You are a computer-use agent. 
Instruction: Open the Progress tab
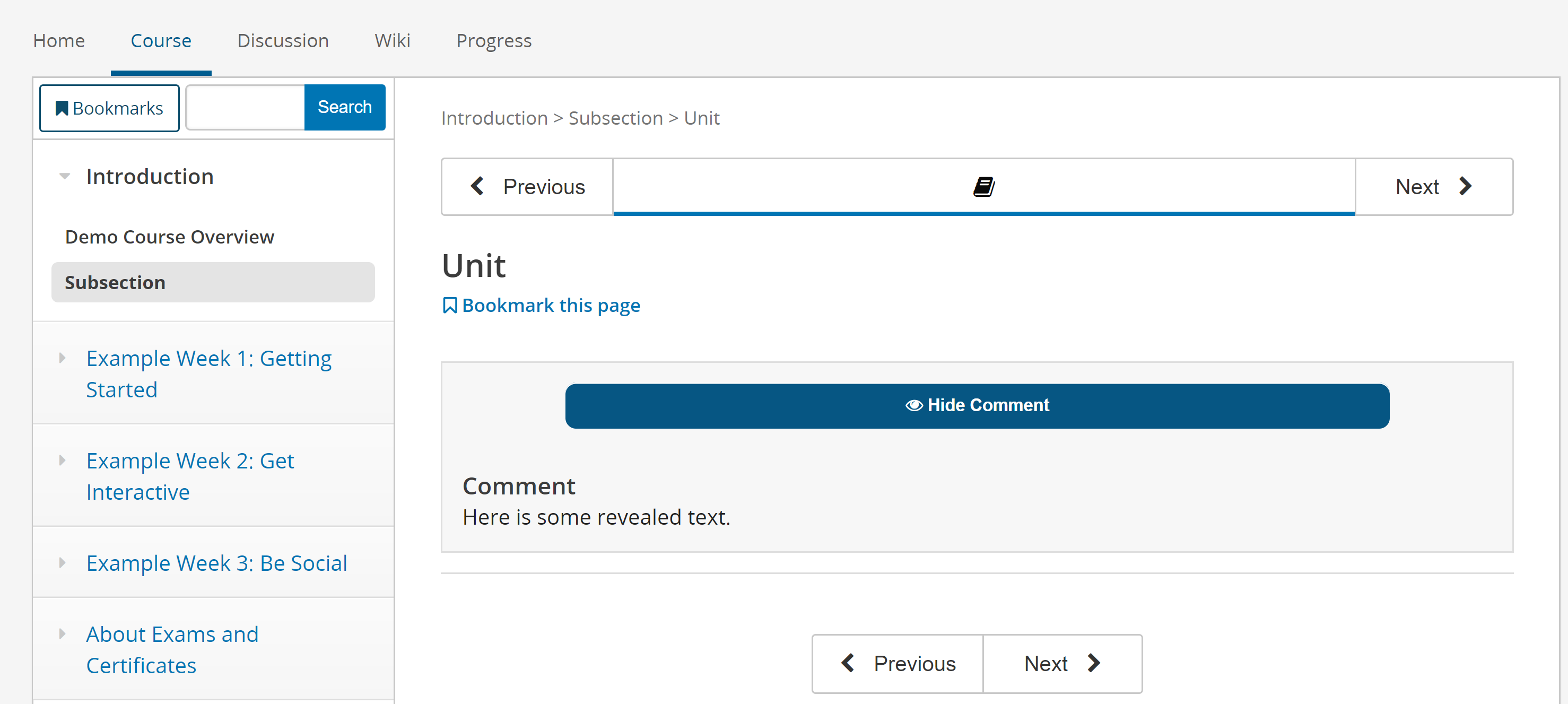(x=494, y=41)
